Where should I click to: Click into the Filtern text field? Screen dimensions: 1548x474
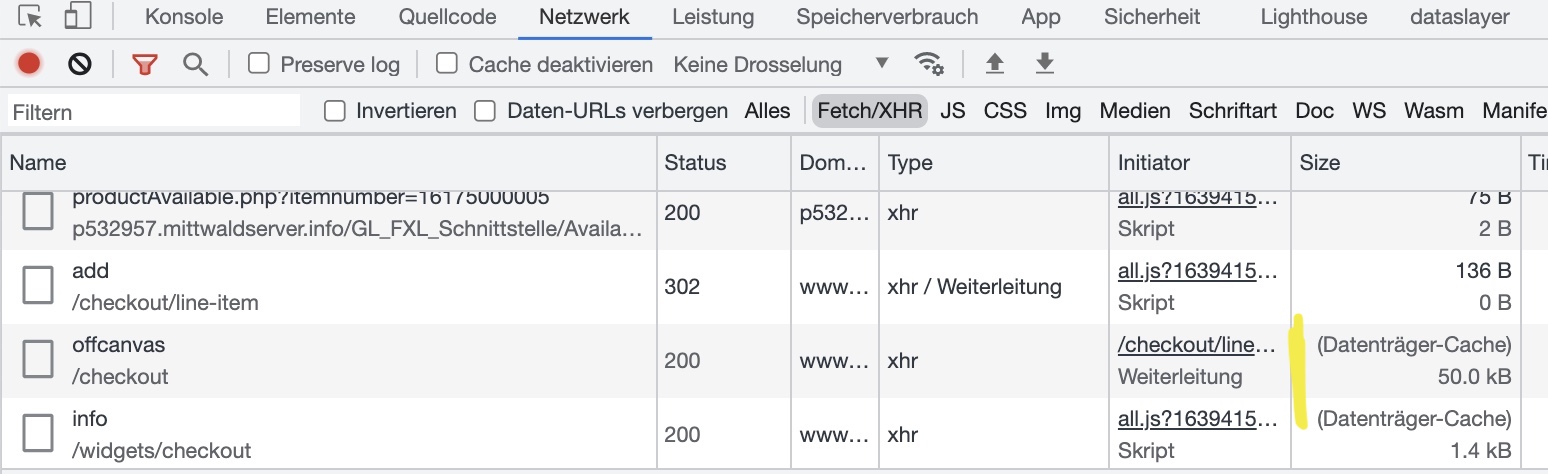point(154,111)
